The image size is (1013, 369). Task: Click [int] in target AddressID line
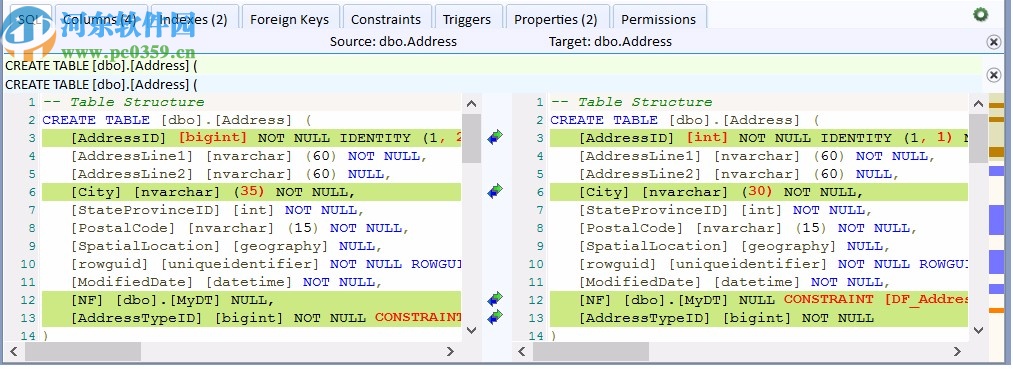coord(707,138)
